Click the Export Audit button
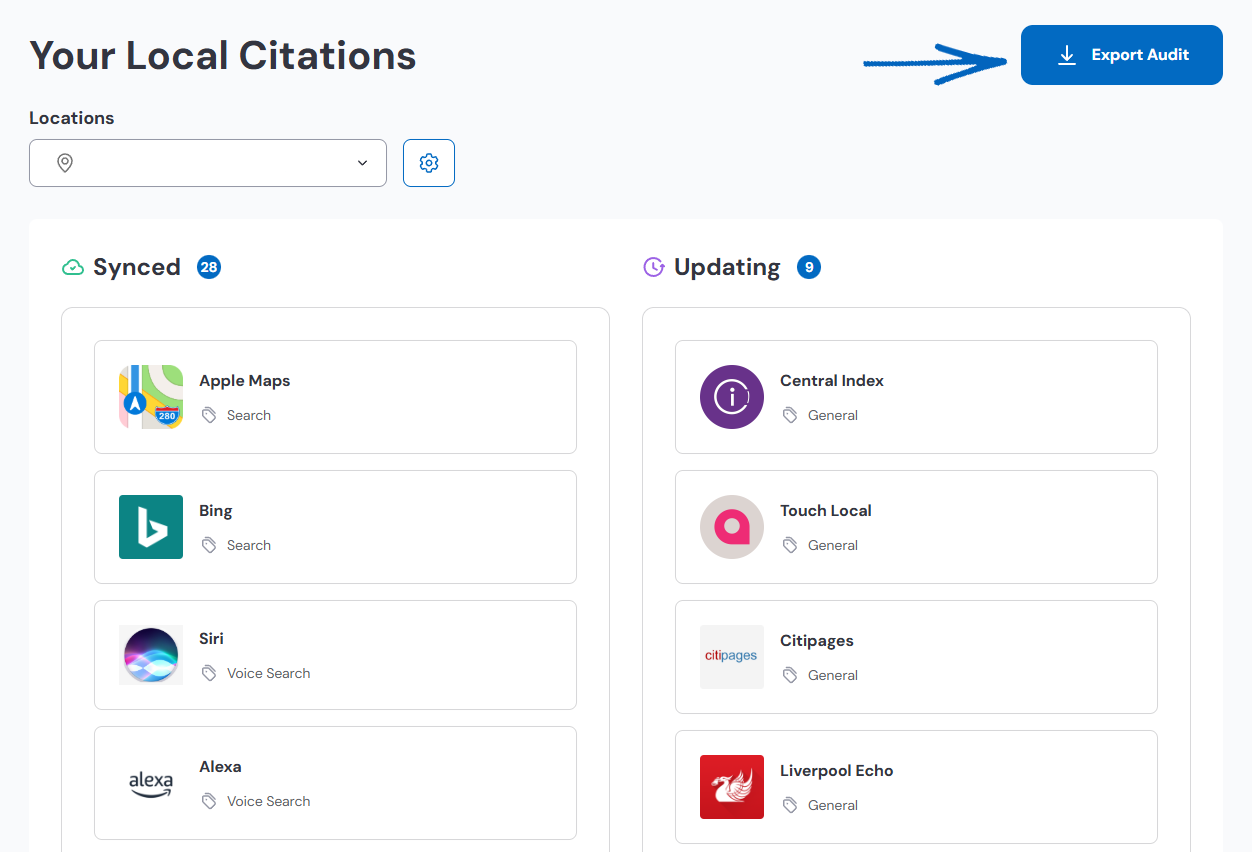 coord(1121,55)
